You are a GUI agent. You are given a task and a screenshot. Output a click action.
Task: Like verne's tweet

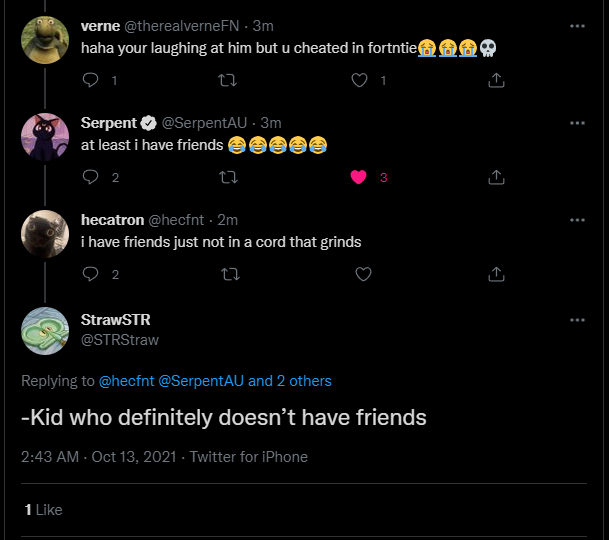pos(361,80)
